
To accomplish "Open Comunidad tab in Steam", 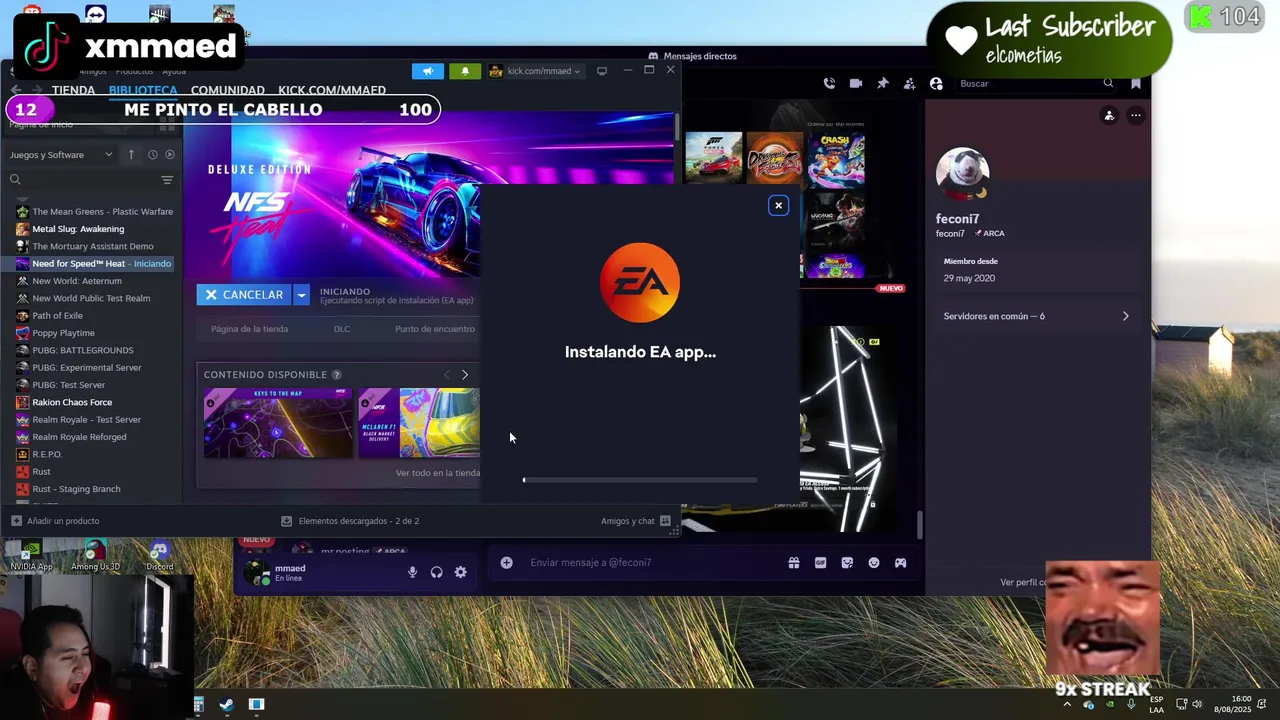I will point(228,90).
